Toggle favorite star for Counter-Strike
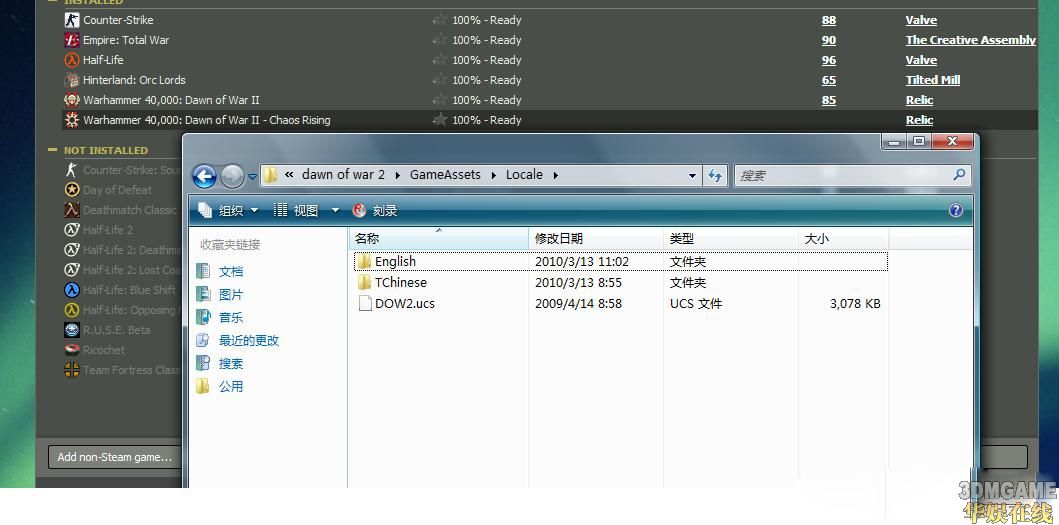 440,20
